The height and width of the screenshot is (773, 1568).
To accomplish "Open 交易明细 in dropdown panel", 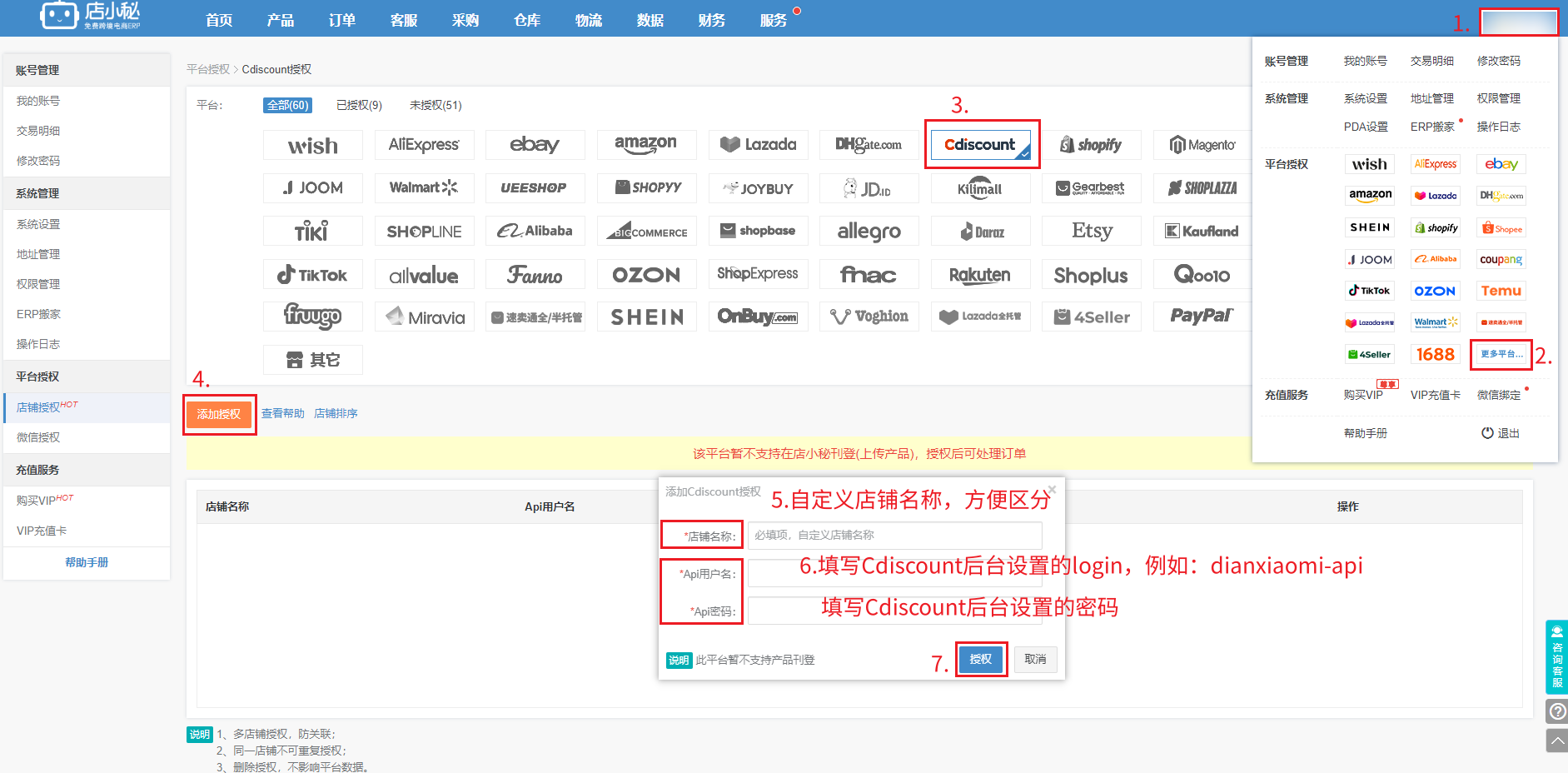I will point(1432,61).
